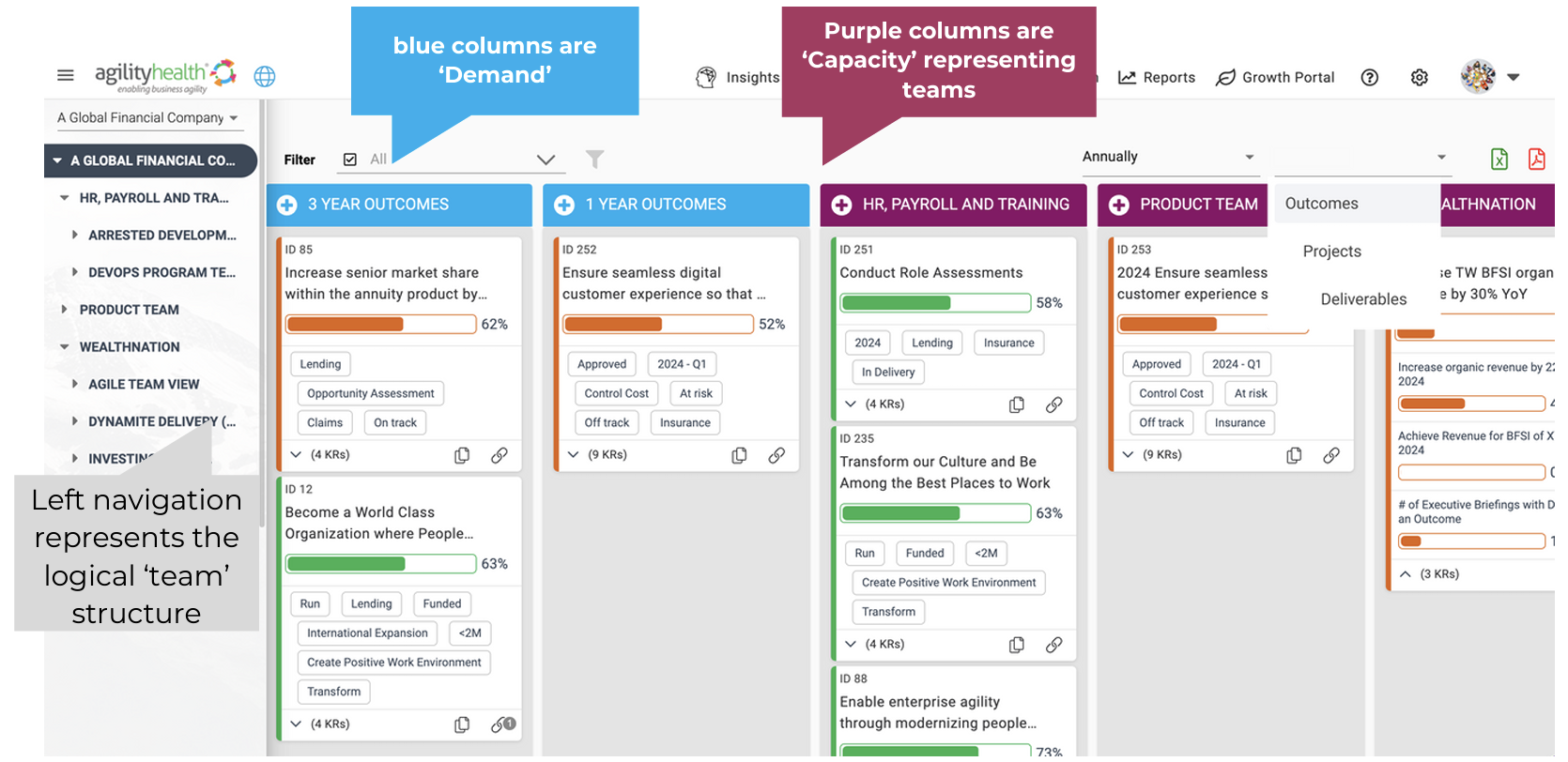Toggle the All filter checkbox

click(350, 160)
